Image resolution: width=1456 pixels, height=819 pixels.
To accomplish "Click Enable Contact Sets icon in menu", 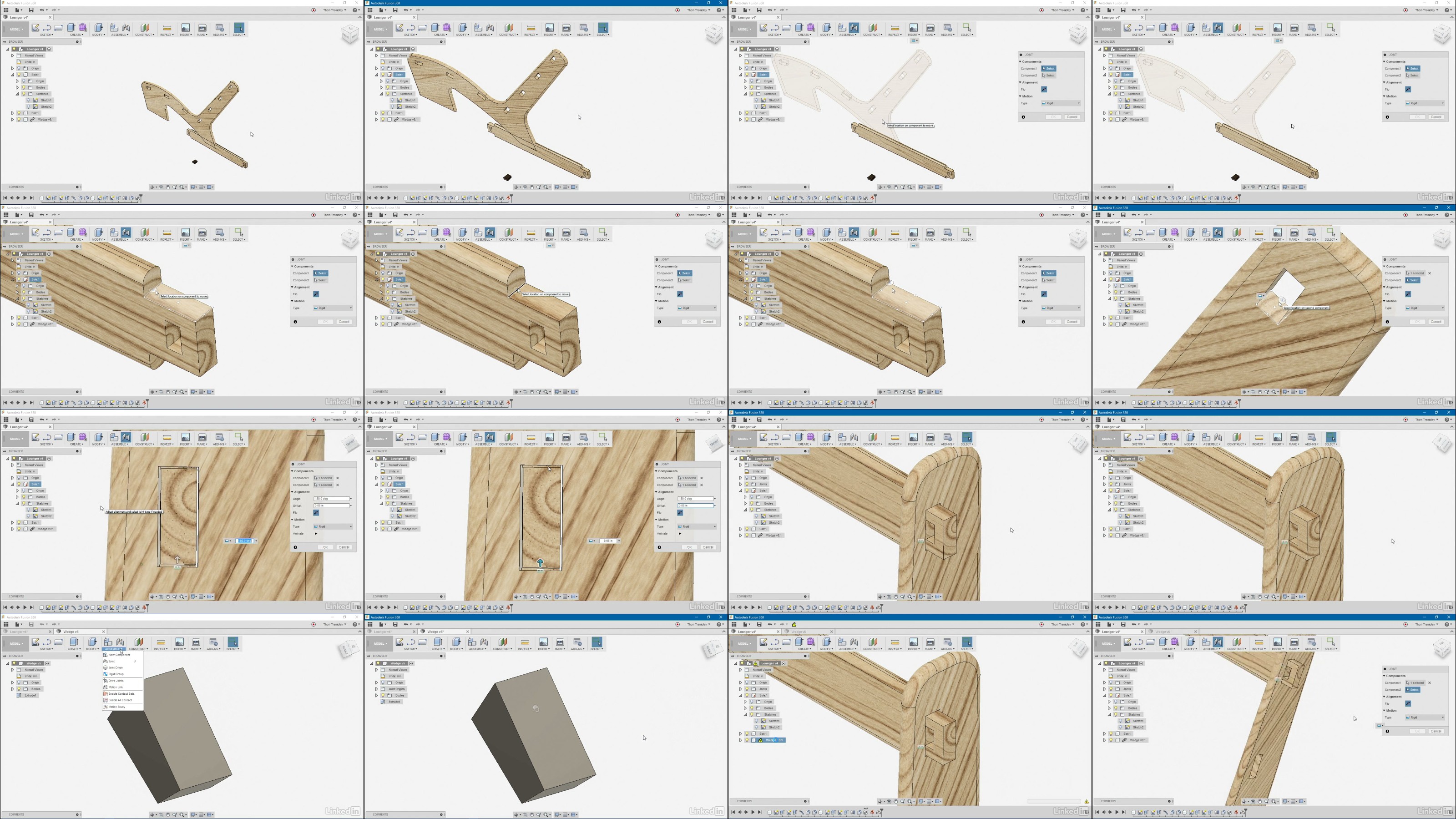I will coord(106,693).
